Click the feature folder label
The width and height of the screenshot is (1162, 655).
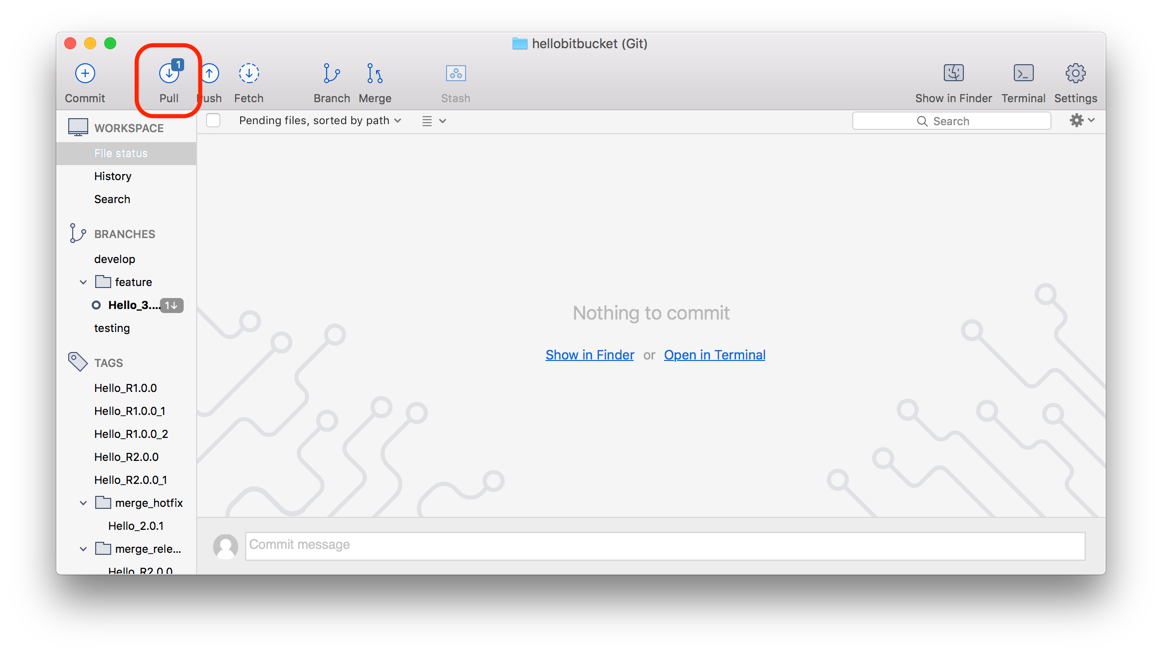[x=133, y=282]
